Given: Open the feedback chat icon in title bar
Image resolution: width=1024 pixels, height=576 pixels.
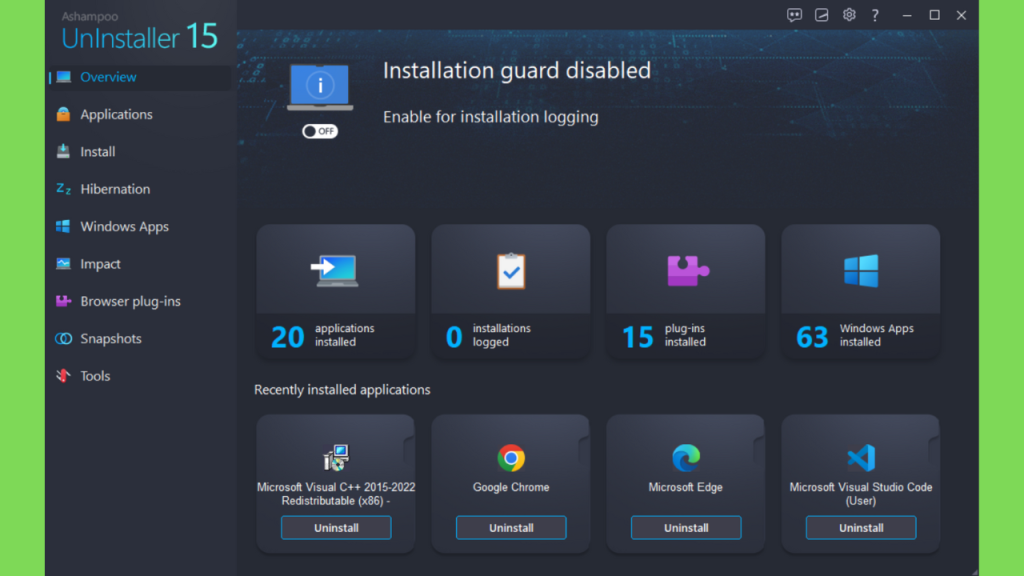Looking at the screenshot, I should point(794,15).
